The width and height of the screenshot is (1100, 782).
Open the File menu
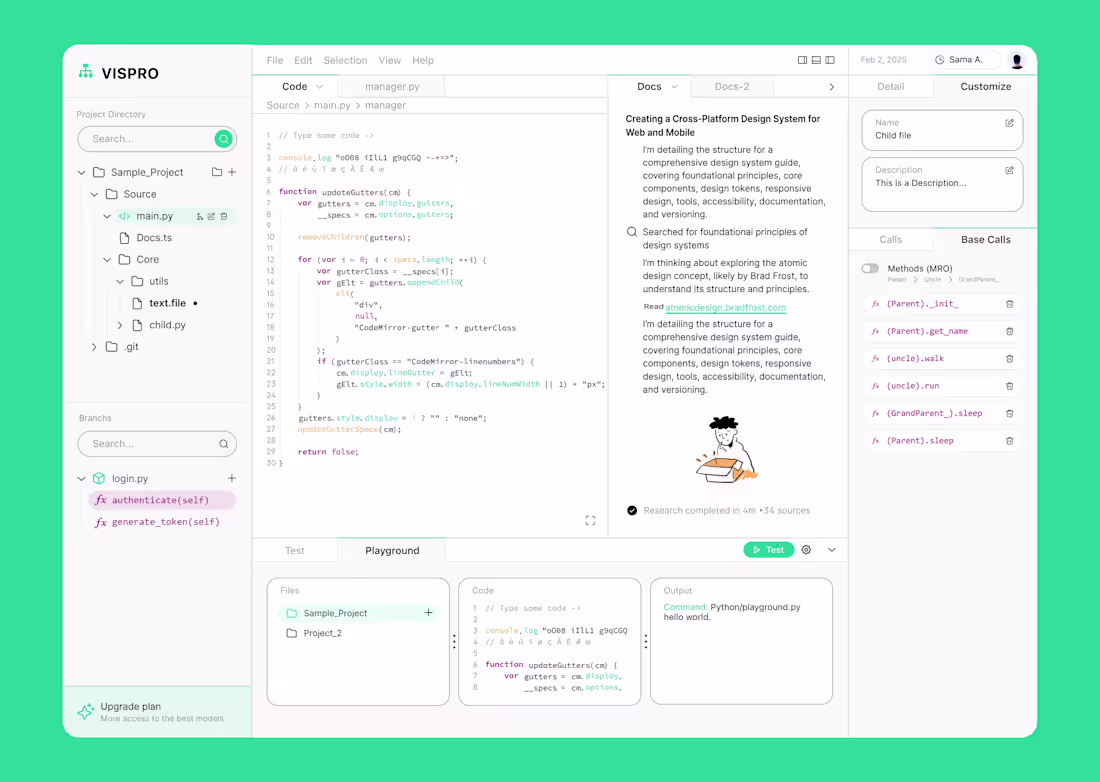coord(275,60)
